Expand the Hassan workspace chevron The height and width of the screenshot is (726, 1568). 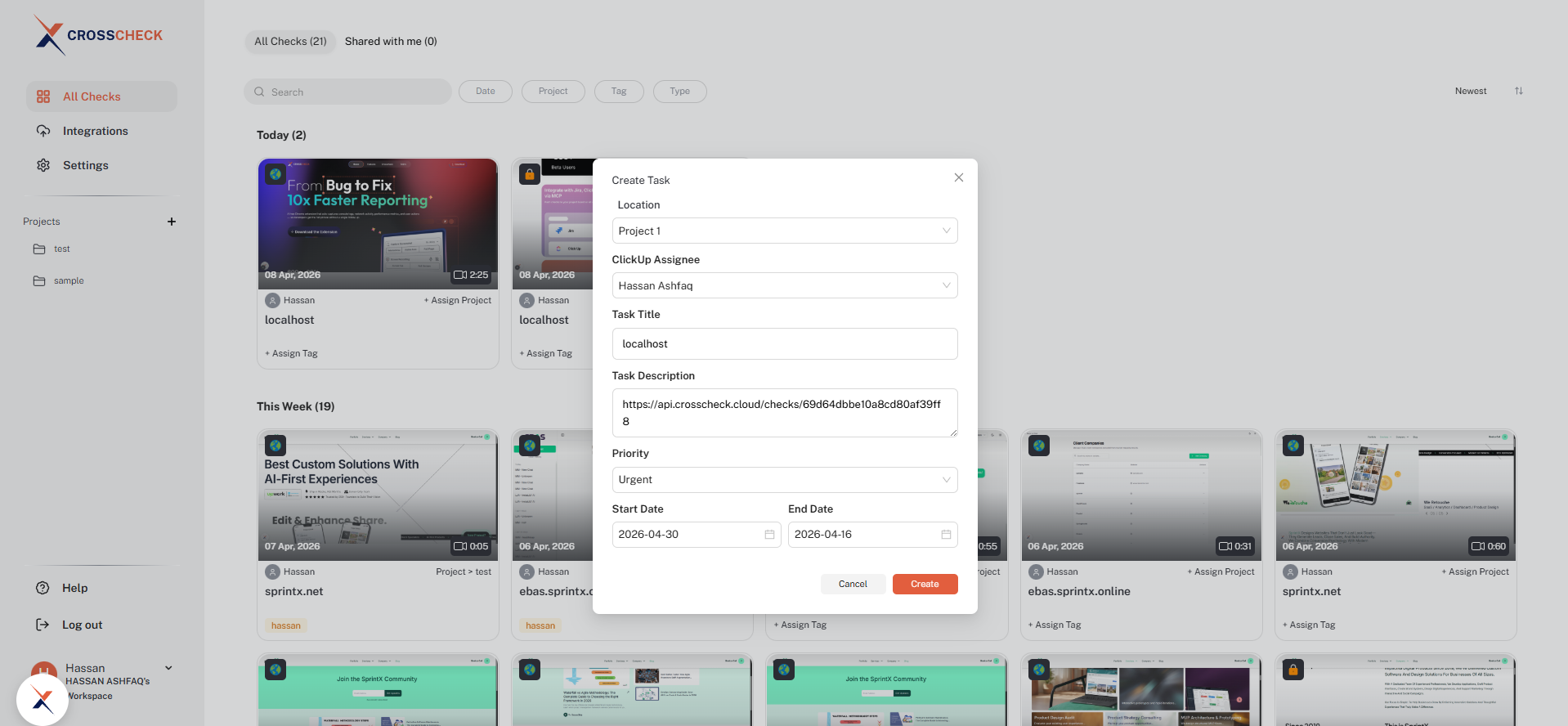[x=168, y=668]
